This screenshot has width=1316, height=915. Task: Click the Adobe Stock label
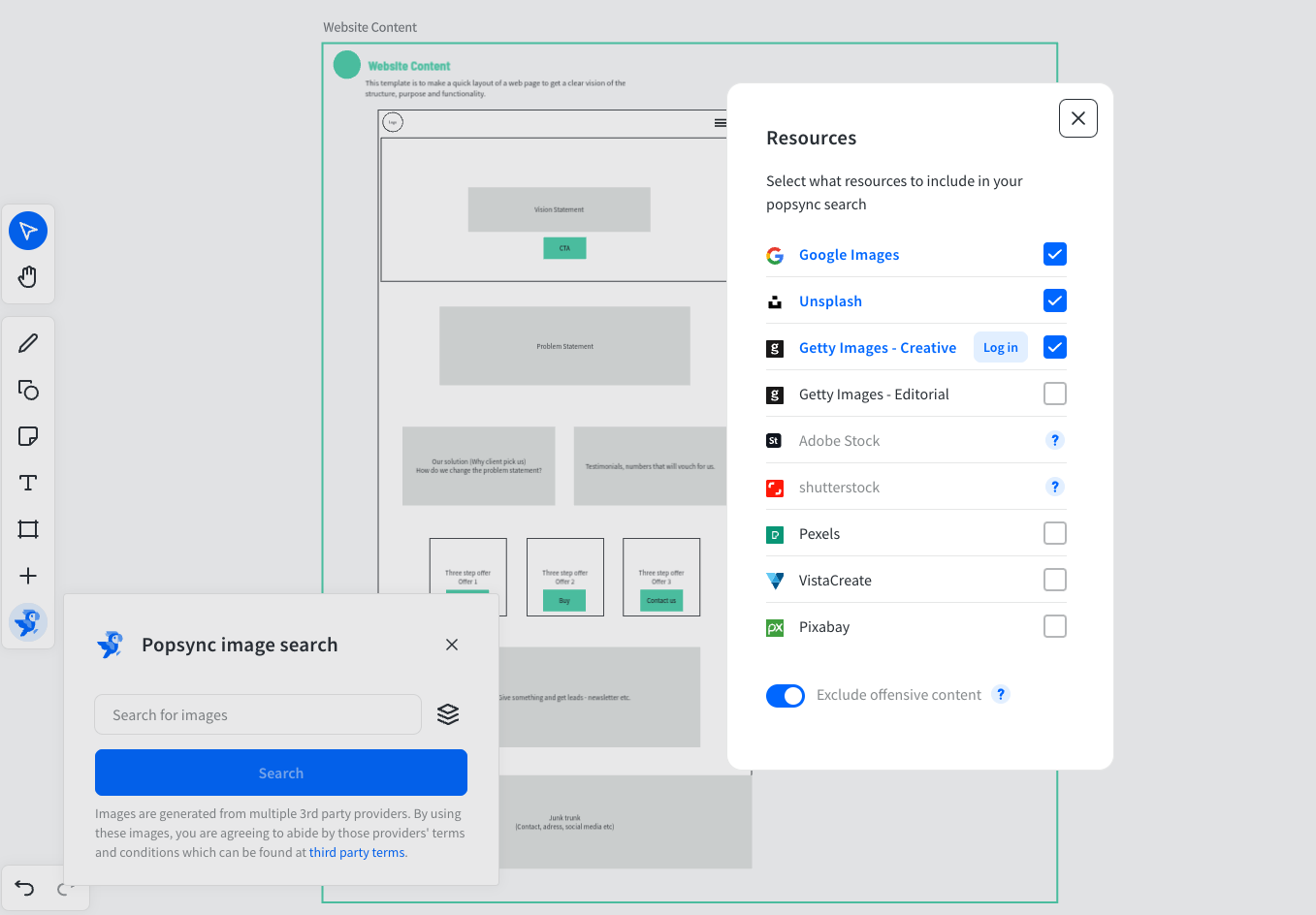(x=839, y=441)
